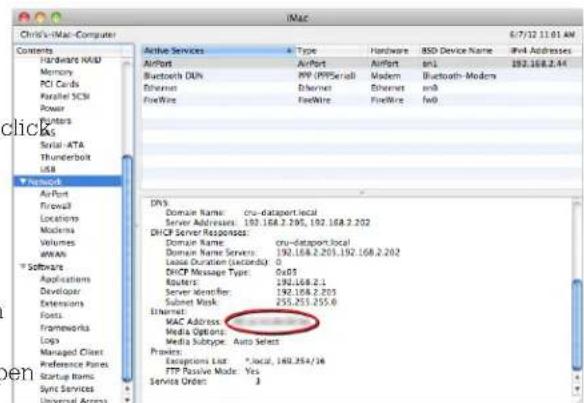Open Locations in the sidebar

(x=59, y=218)
